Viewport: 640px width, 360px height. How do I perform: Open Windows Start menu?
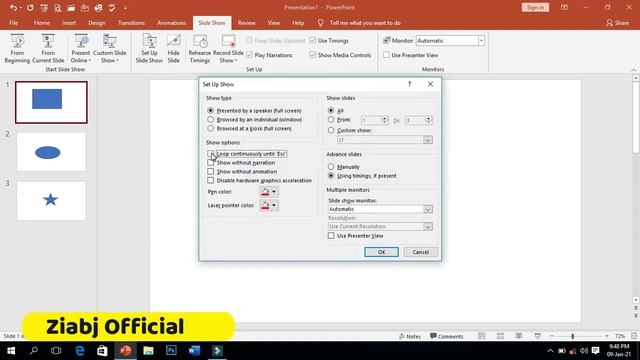coord(11,351)
